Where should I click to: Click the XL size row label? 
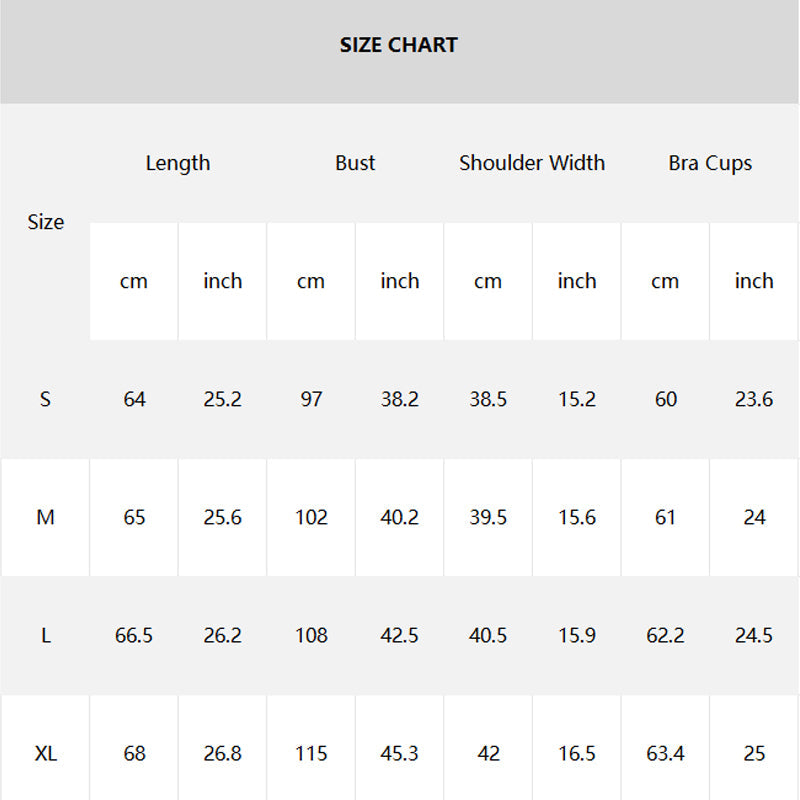point(45,754)
